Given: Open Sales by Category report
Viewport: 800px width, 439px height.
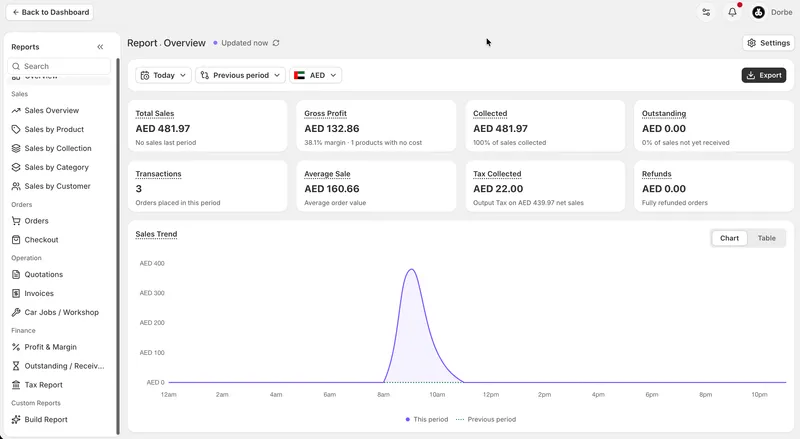Looking at the screenshot, I should (x=56, y=167).
